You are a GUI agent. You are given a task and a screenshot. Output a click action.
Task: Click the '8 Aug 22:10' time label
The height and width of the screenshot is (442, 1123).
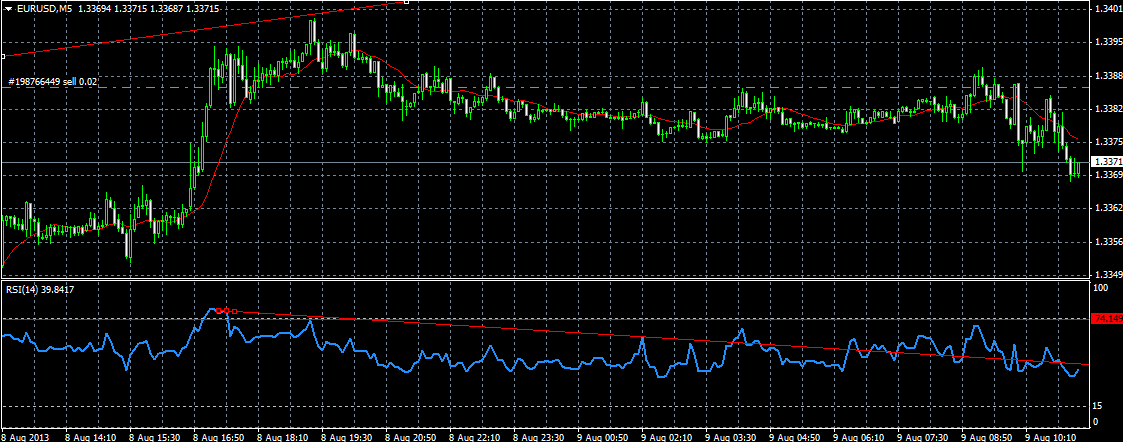(476, 436)
